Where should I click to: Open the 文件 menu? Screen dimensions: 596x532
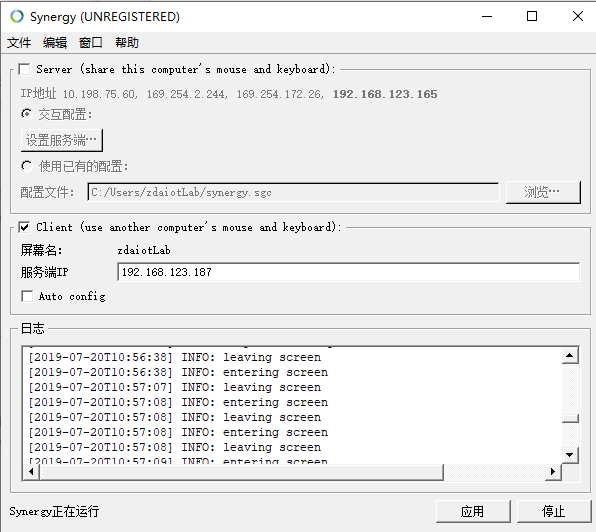pos(19,43)
